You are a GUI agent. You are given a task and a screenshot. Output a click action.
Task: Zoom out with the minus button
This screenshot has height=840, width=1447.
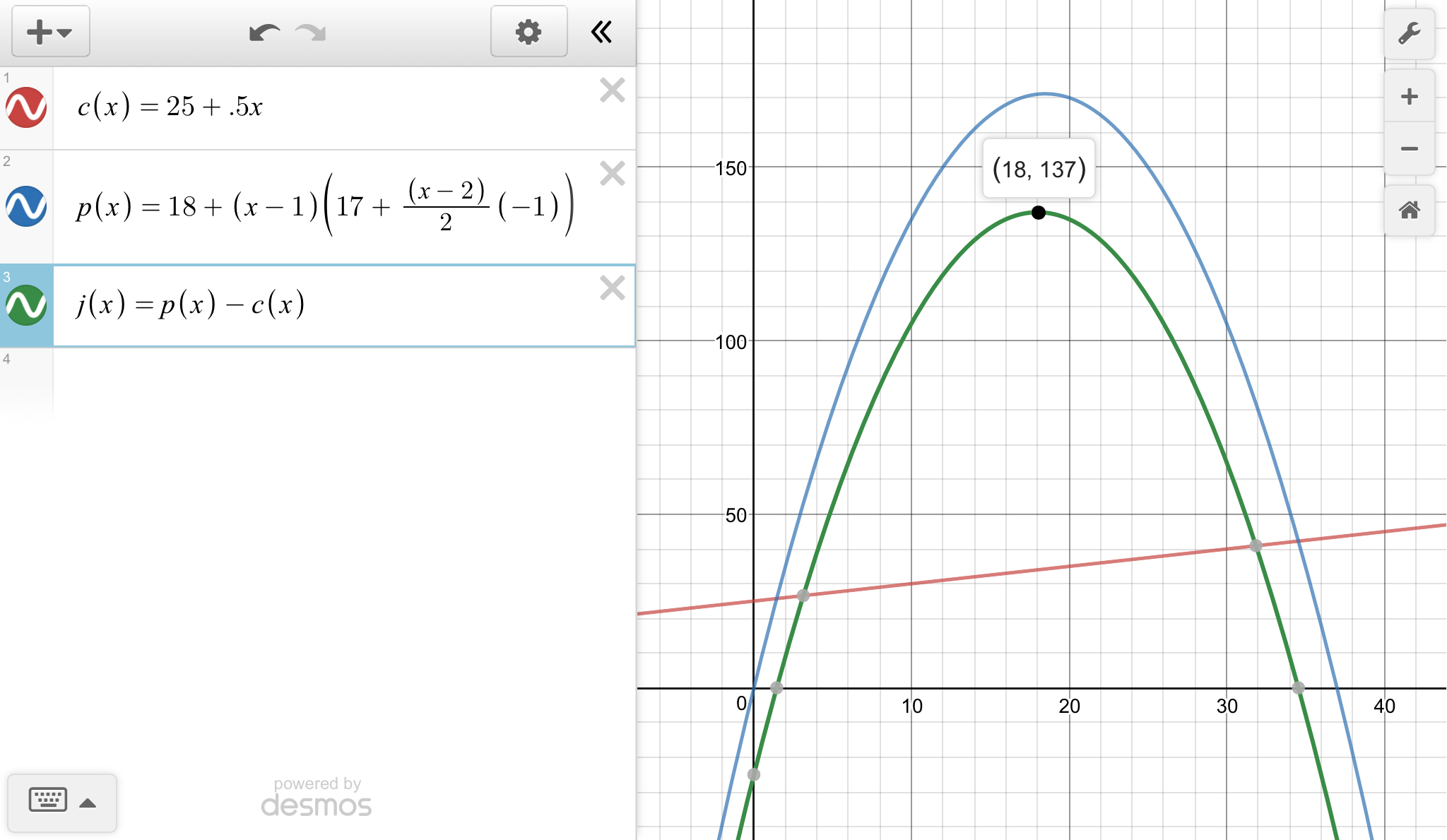click(1409, 148)
